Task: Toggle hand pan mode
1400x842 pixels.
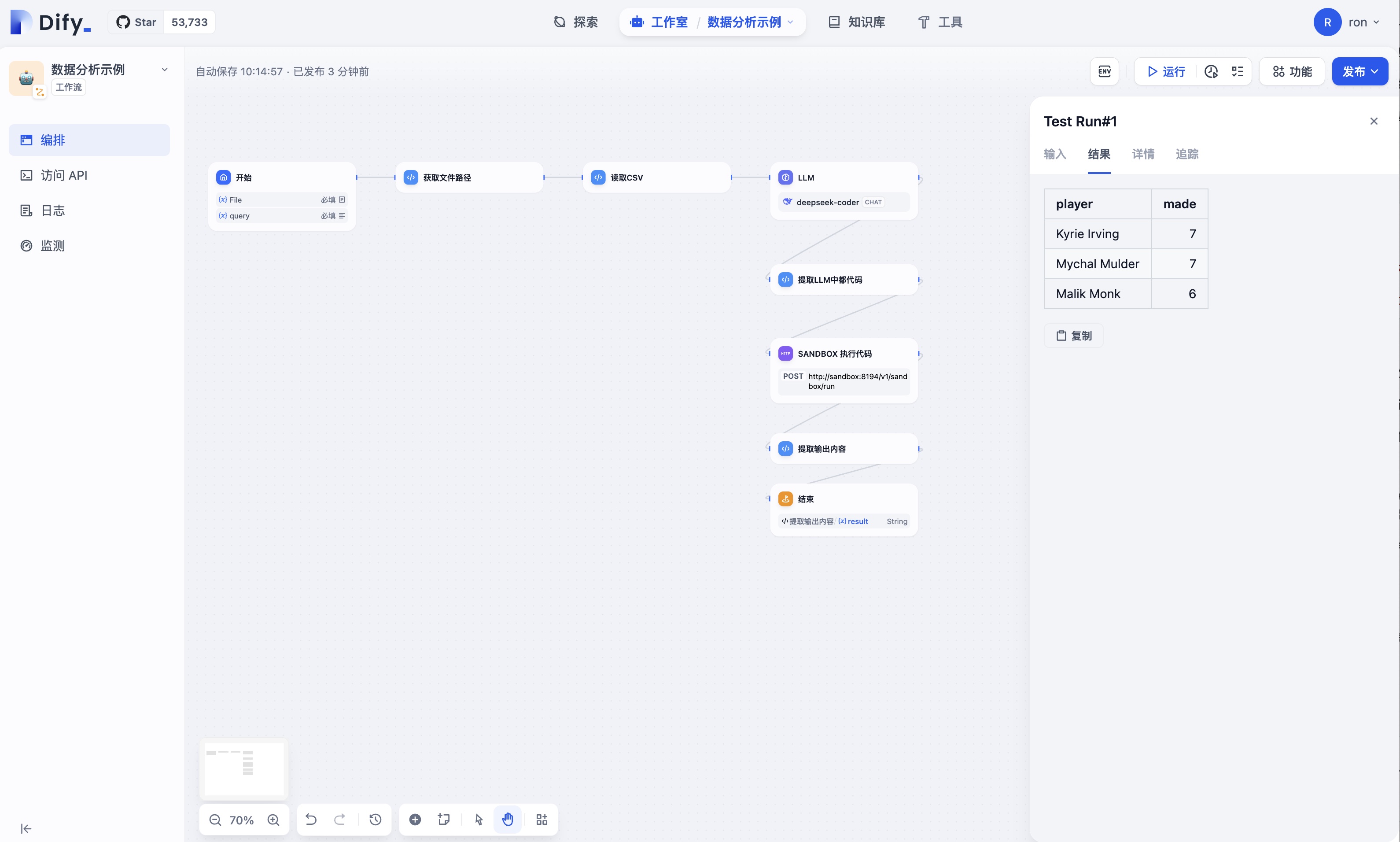Action: point(507,819)
